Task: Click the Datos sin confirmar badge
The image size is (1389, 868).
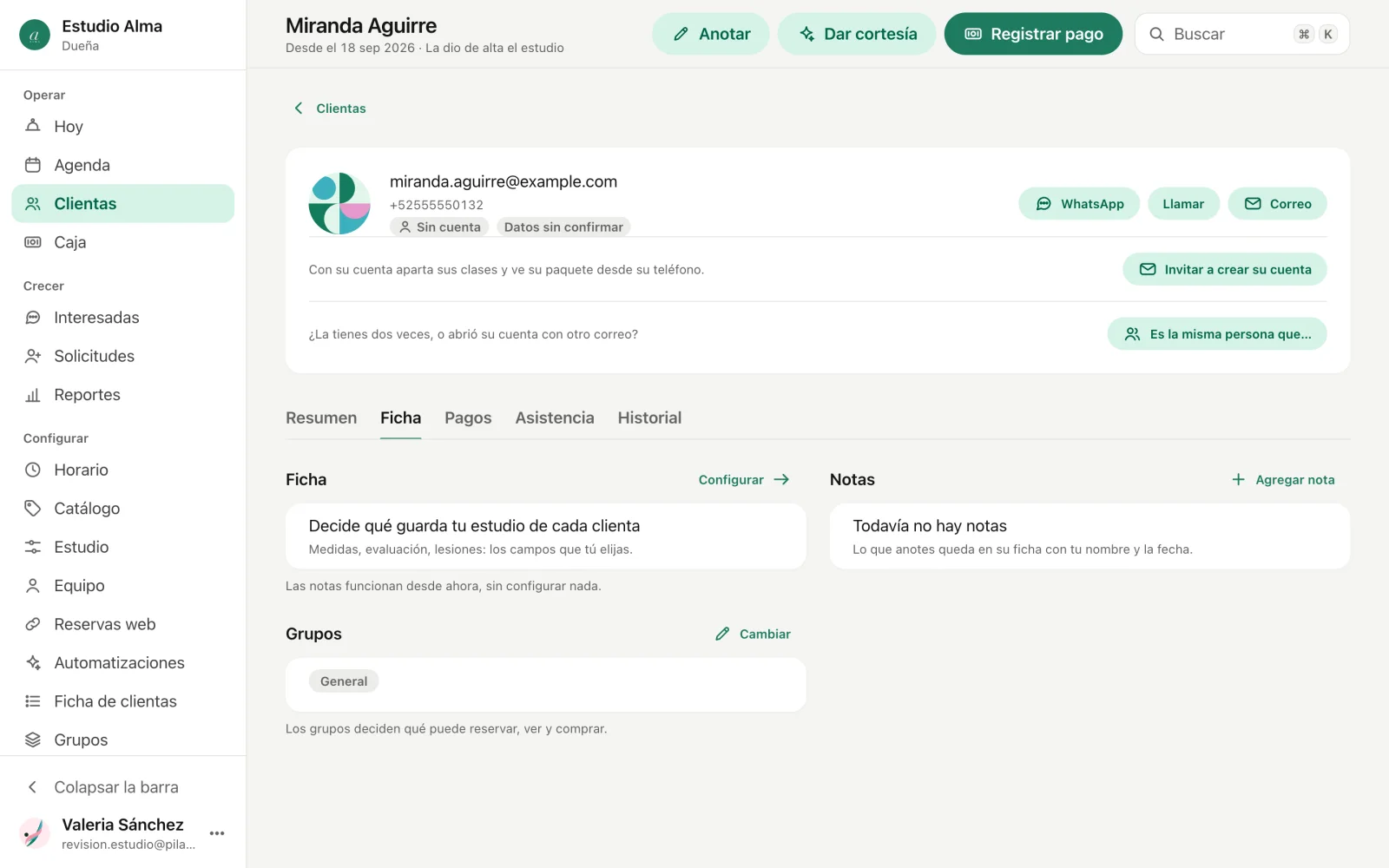Action: (x=563, y=227)
